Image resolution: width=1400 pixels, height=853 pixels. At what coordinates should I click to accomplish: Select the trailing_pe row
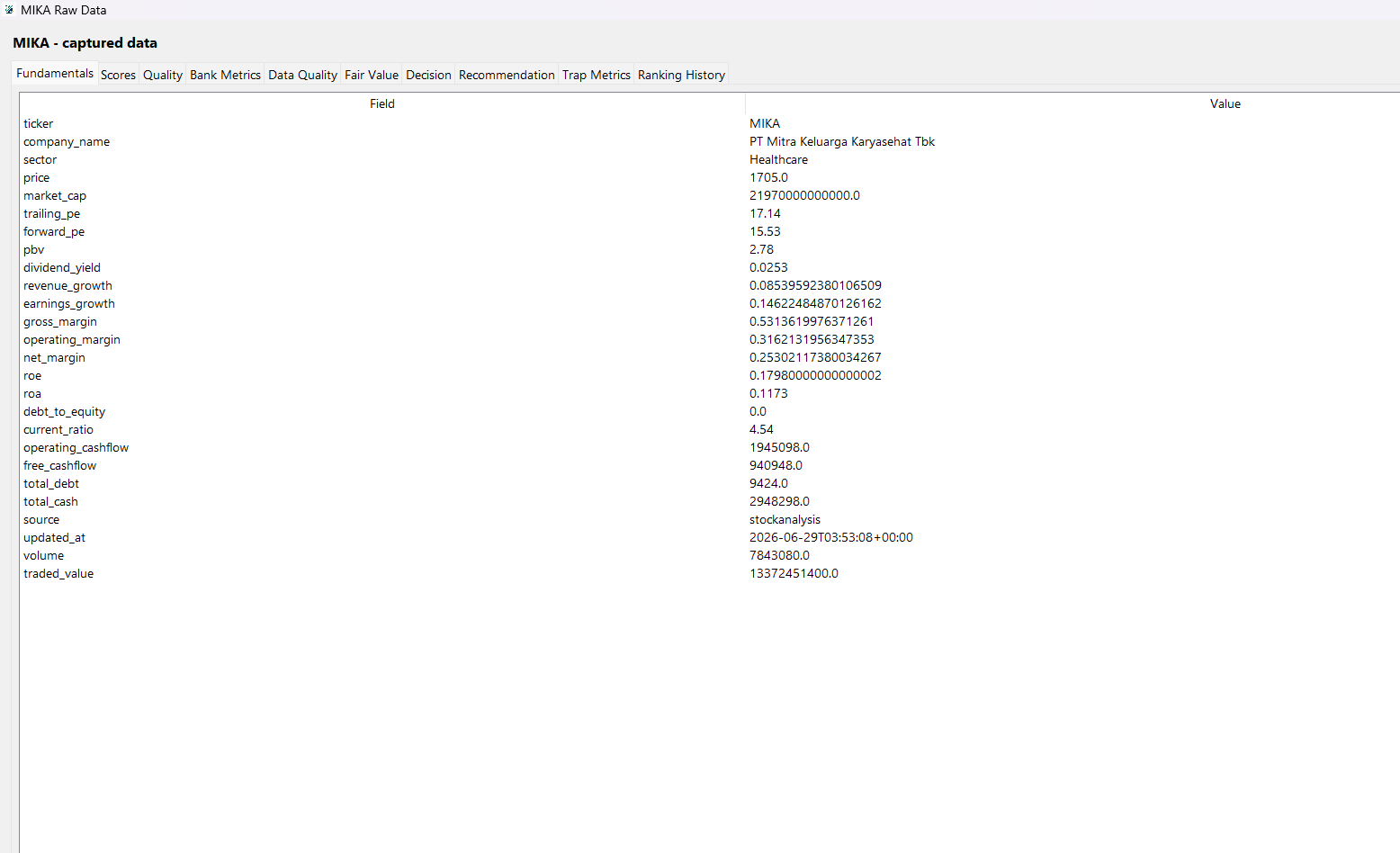[709, 213]
